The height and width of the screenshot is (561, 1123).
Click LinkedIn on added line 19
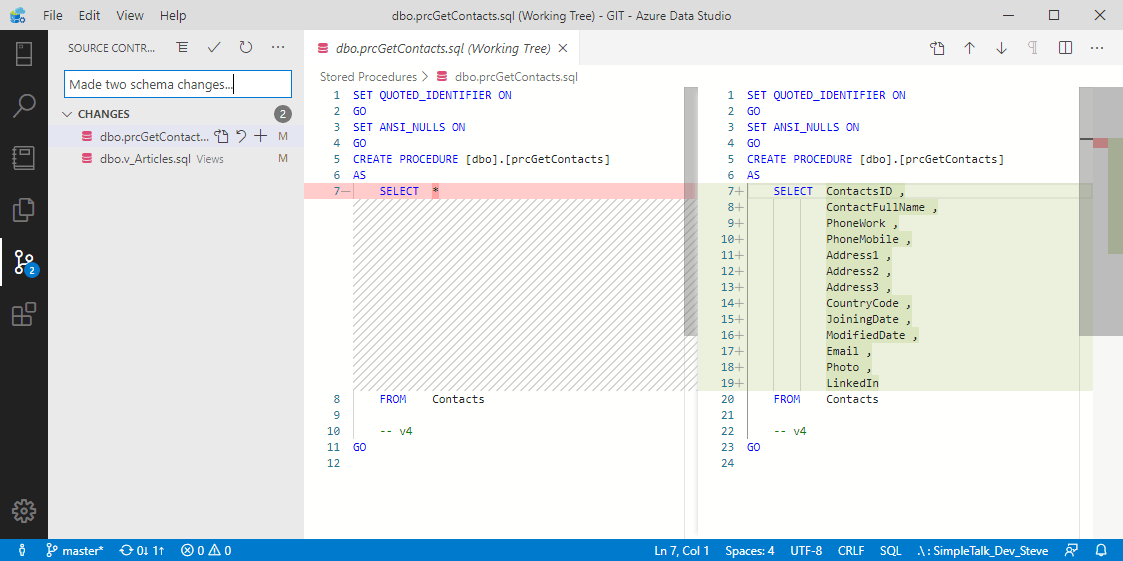[852, 383]
